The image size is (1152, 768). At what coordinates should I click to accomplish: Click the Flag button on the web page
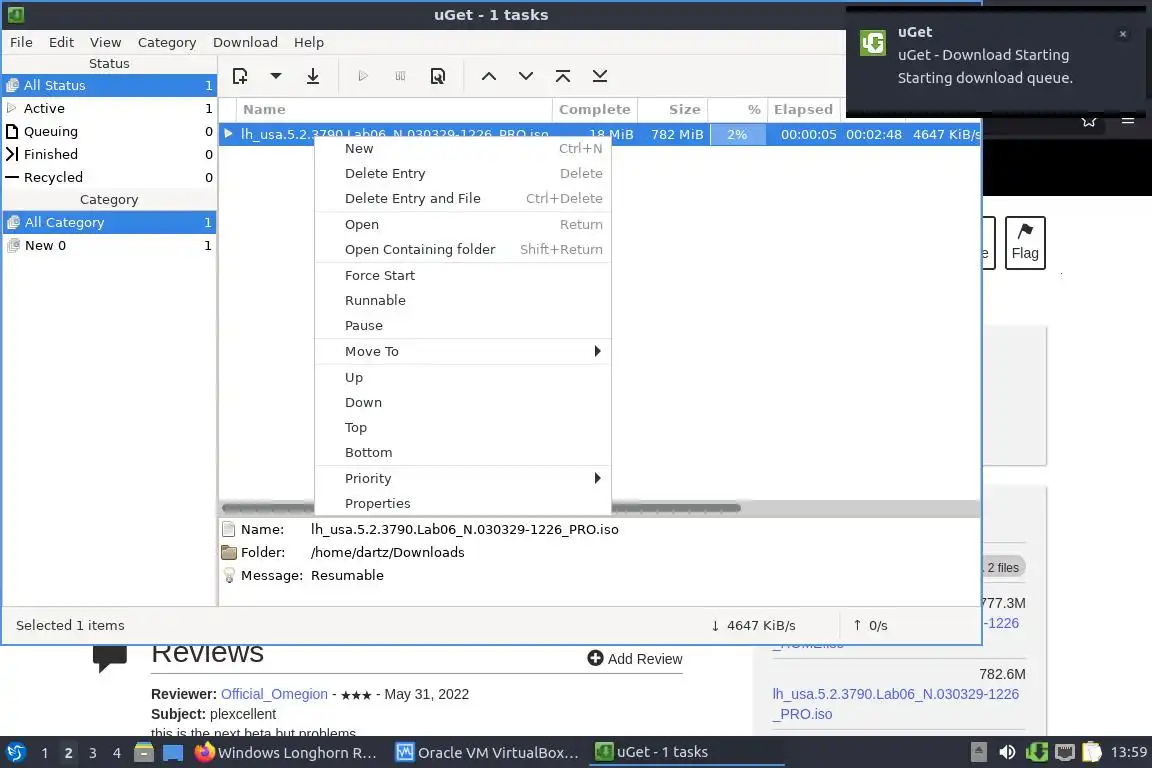point(1025,243)
